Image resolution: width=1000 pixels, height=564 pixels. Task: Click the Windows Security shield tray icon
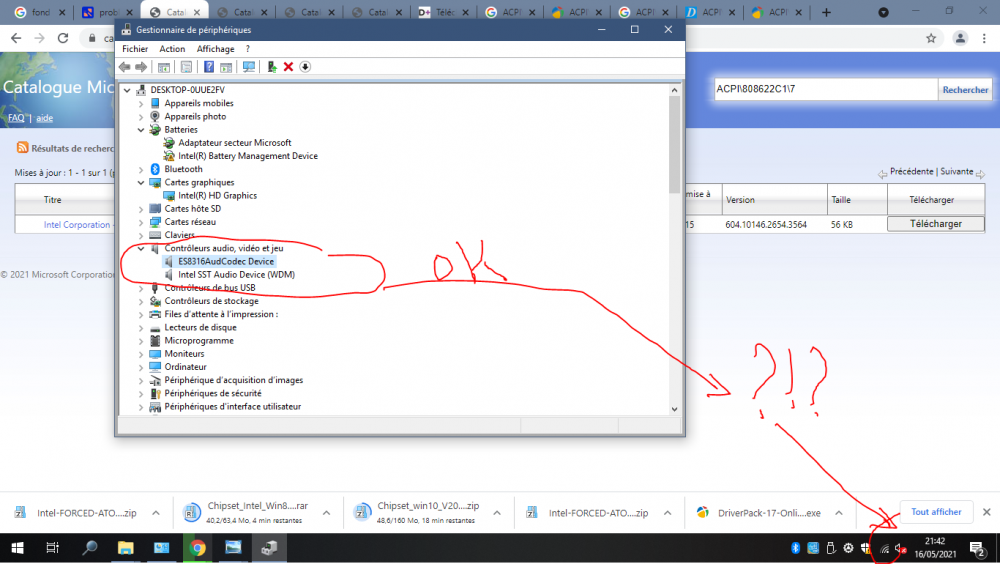(x=865, y=548)
